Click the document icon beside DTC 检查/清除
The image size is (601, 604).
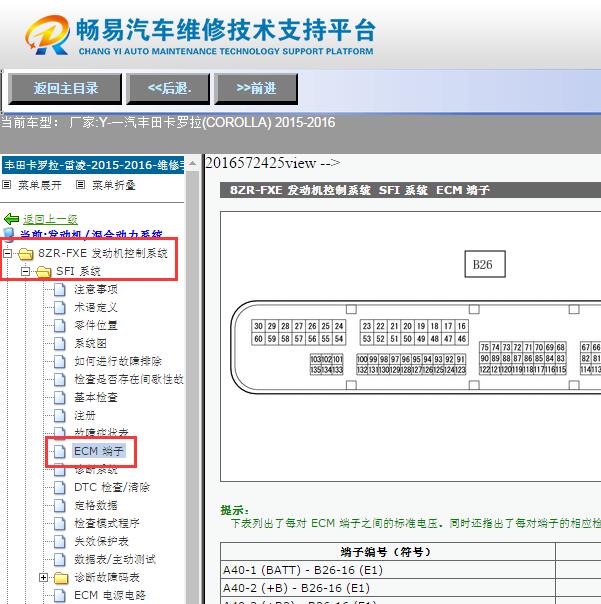point(59,487)
